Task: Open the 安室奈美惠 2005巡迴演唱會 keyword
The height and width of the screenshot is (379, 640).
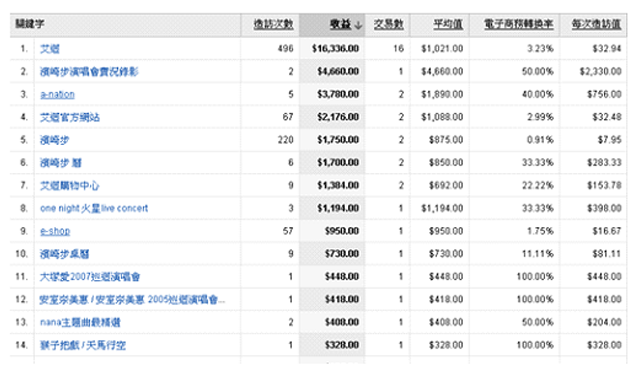Action: [x=132, y=300]
